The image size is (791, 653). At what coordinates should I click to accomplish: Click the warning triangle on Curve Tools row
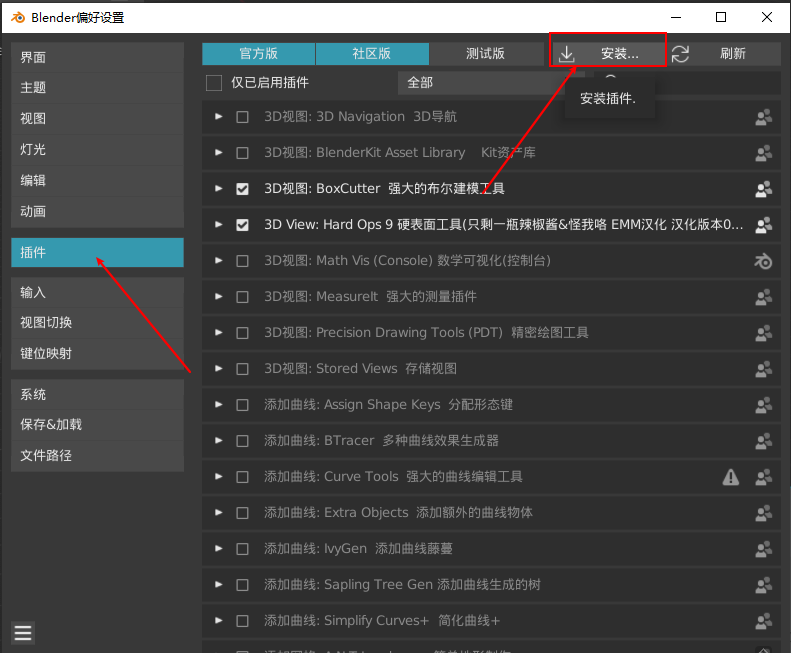coord(730,477)
